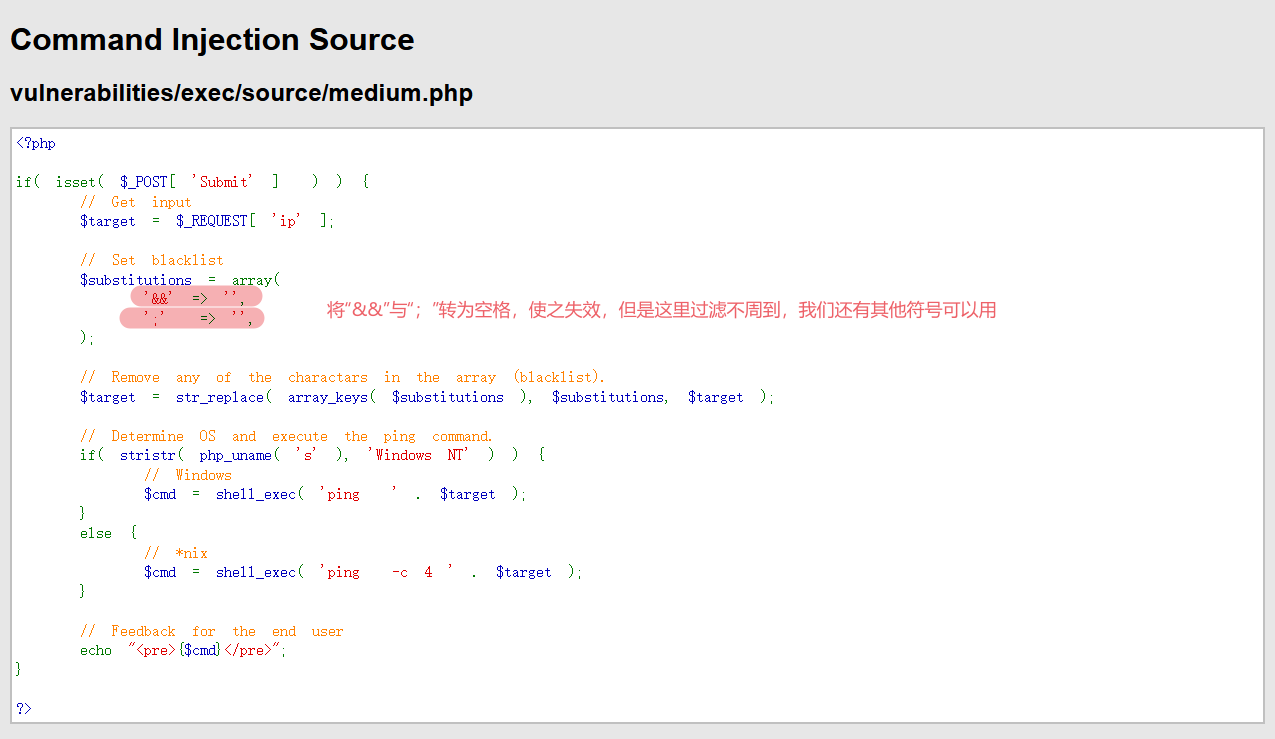Click the opening <?php tag
Screen dimensions: 1275x739
coord(36,143)
